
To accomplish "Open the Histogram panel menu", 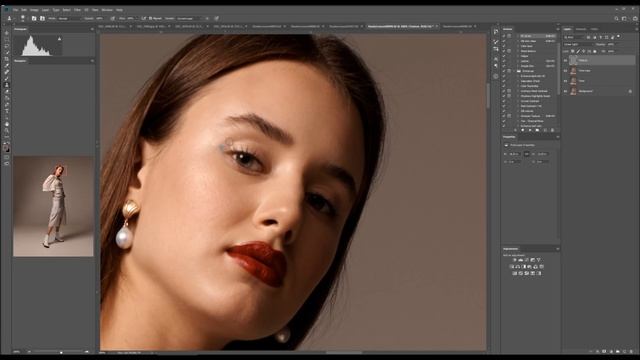I will [x=92, y=29].
